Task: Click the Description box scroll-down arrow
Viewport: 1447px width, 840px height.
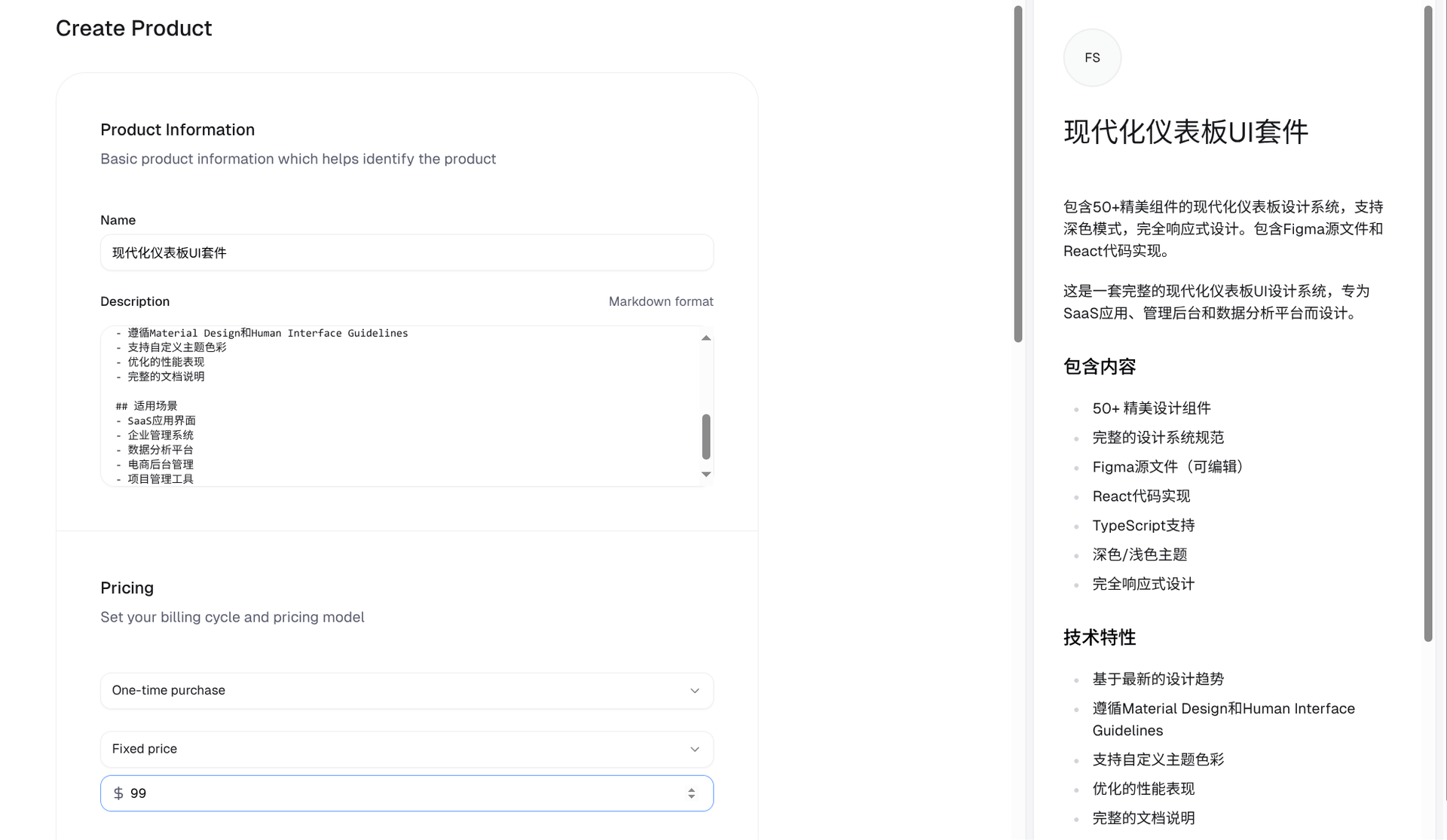Action: click(x=706, y=474)
